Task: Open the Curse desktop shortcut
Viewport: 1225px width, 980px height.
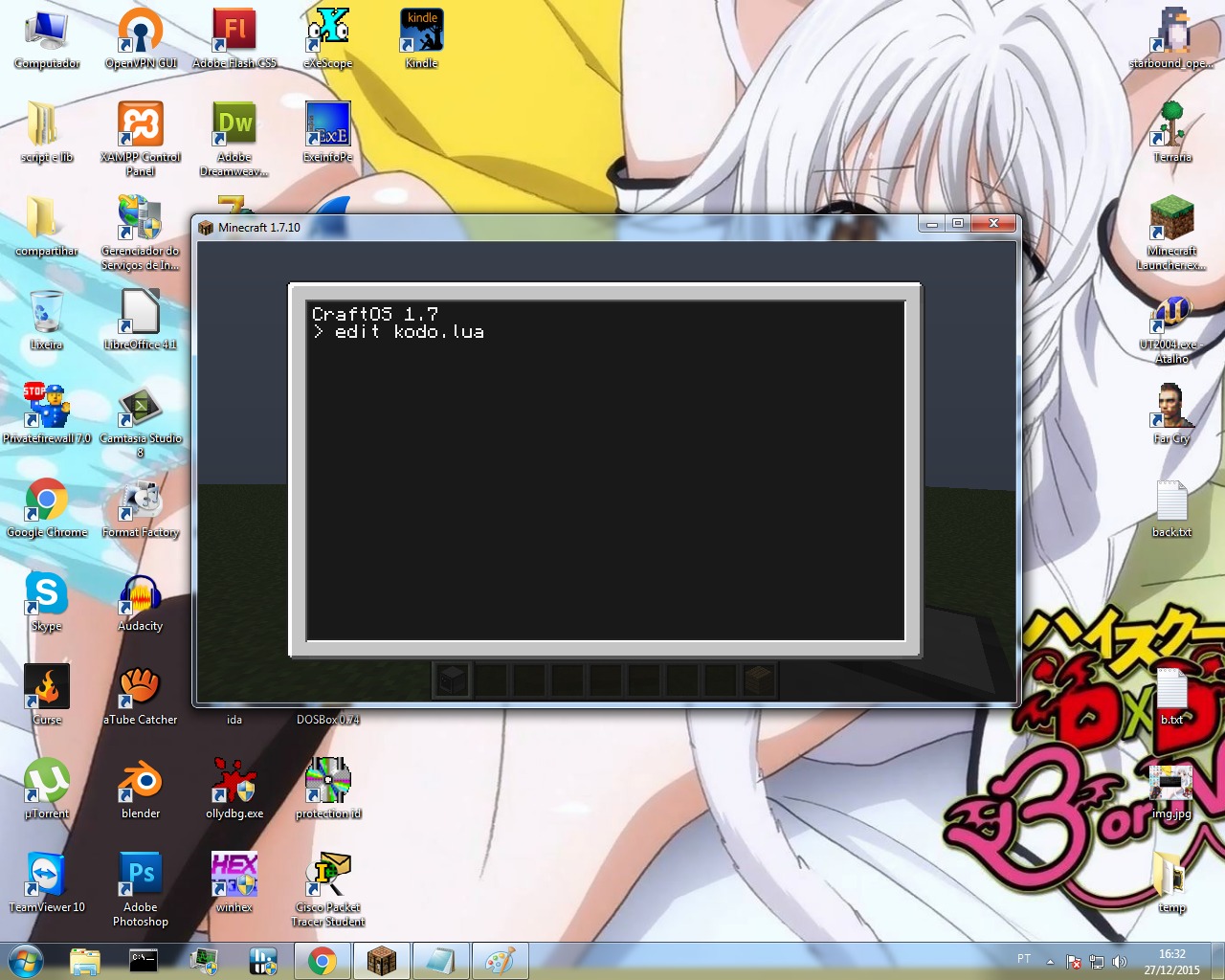Action: (x=46, y=695)
